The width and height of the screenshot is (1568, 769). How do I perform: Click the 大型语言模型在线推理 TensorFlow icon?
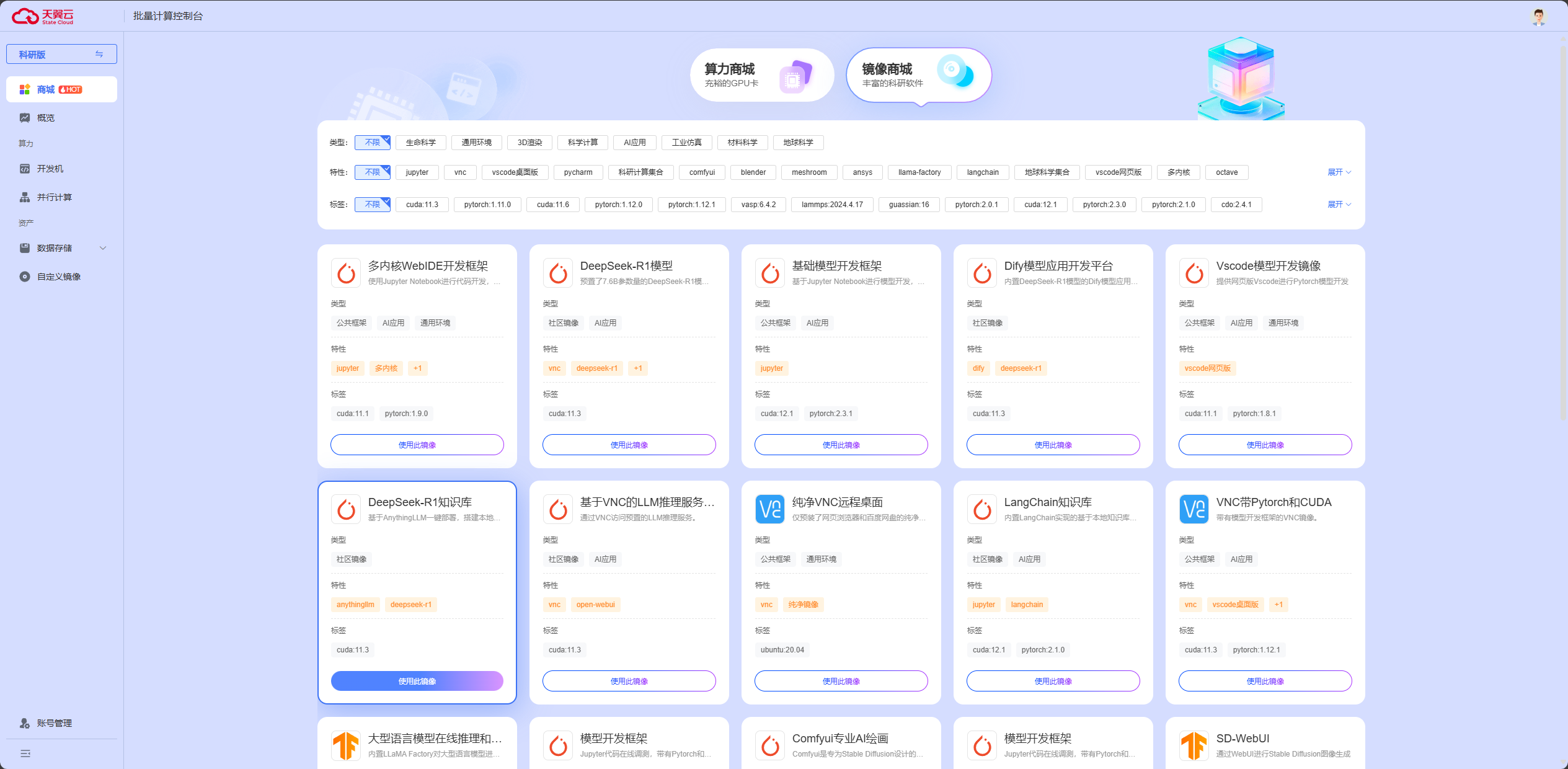(346, 745)
